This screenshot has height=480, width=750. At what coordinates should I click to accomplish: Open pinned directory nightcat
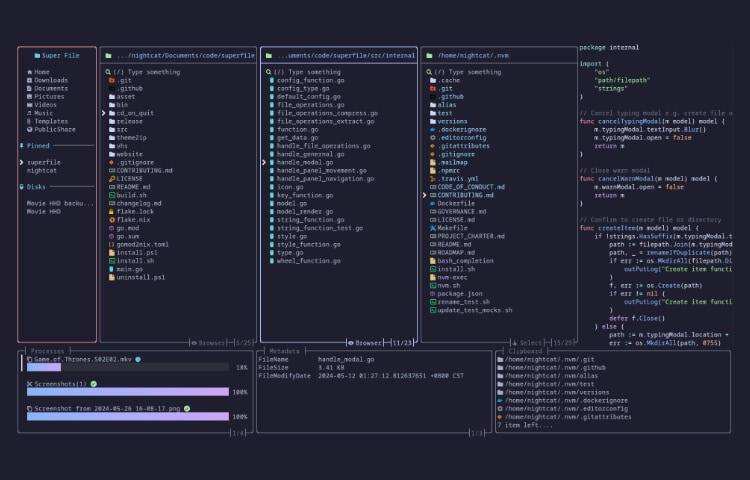[42, 170]
